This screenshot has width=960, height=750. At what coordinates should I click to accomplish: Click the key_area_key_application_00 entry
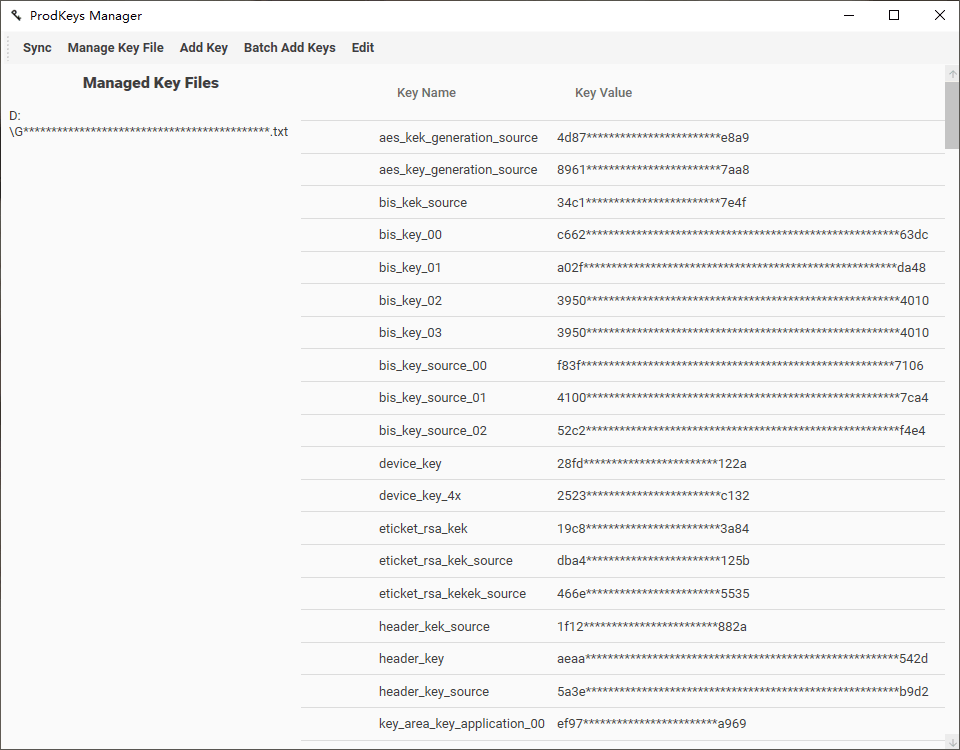point(462,724)
